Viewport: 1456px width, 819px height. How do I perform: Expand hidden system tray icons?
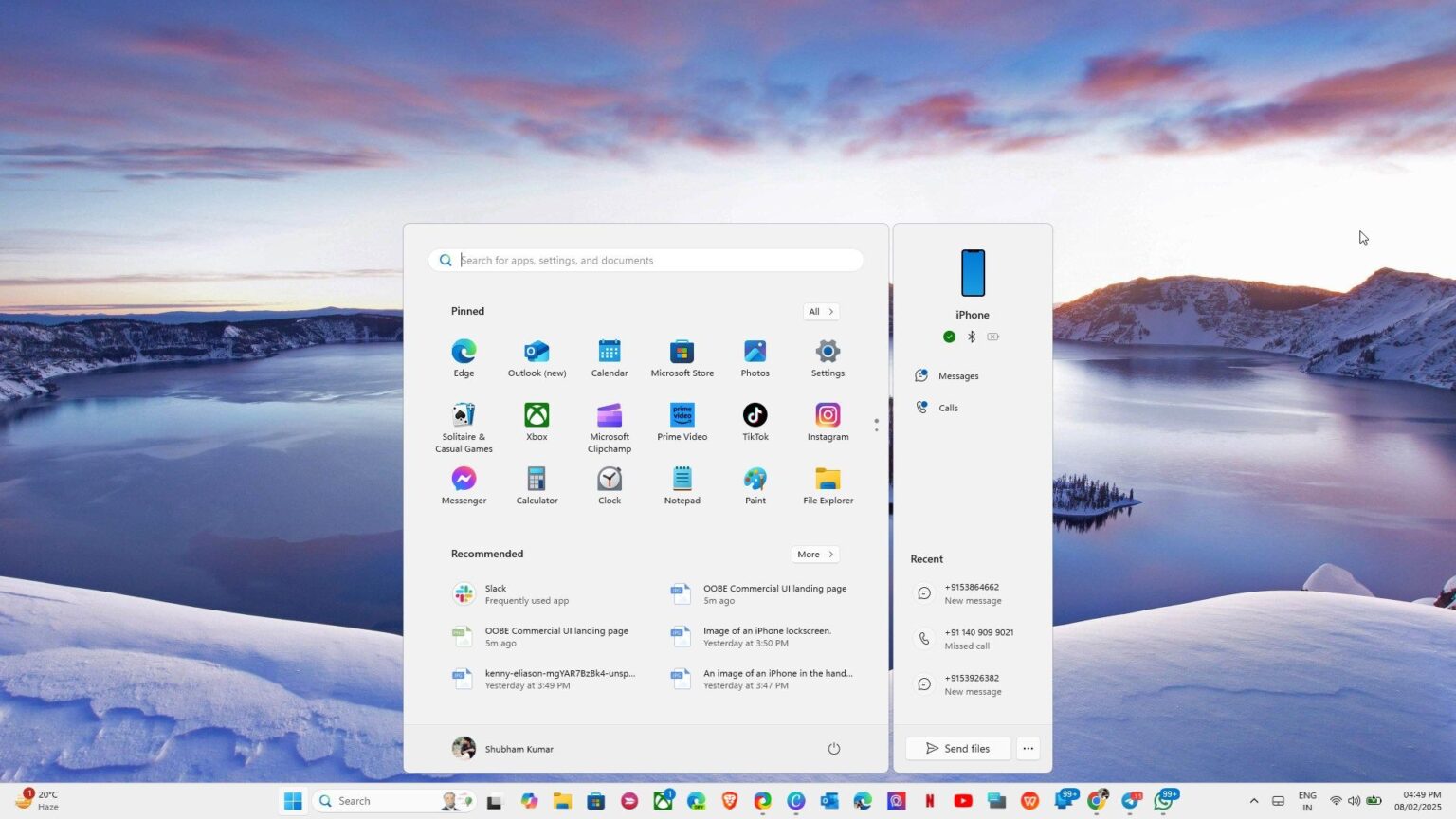[x=1253, y=801]
